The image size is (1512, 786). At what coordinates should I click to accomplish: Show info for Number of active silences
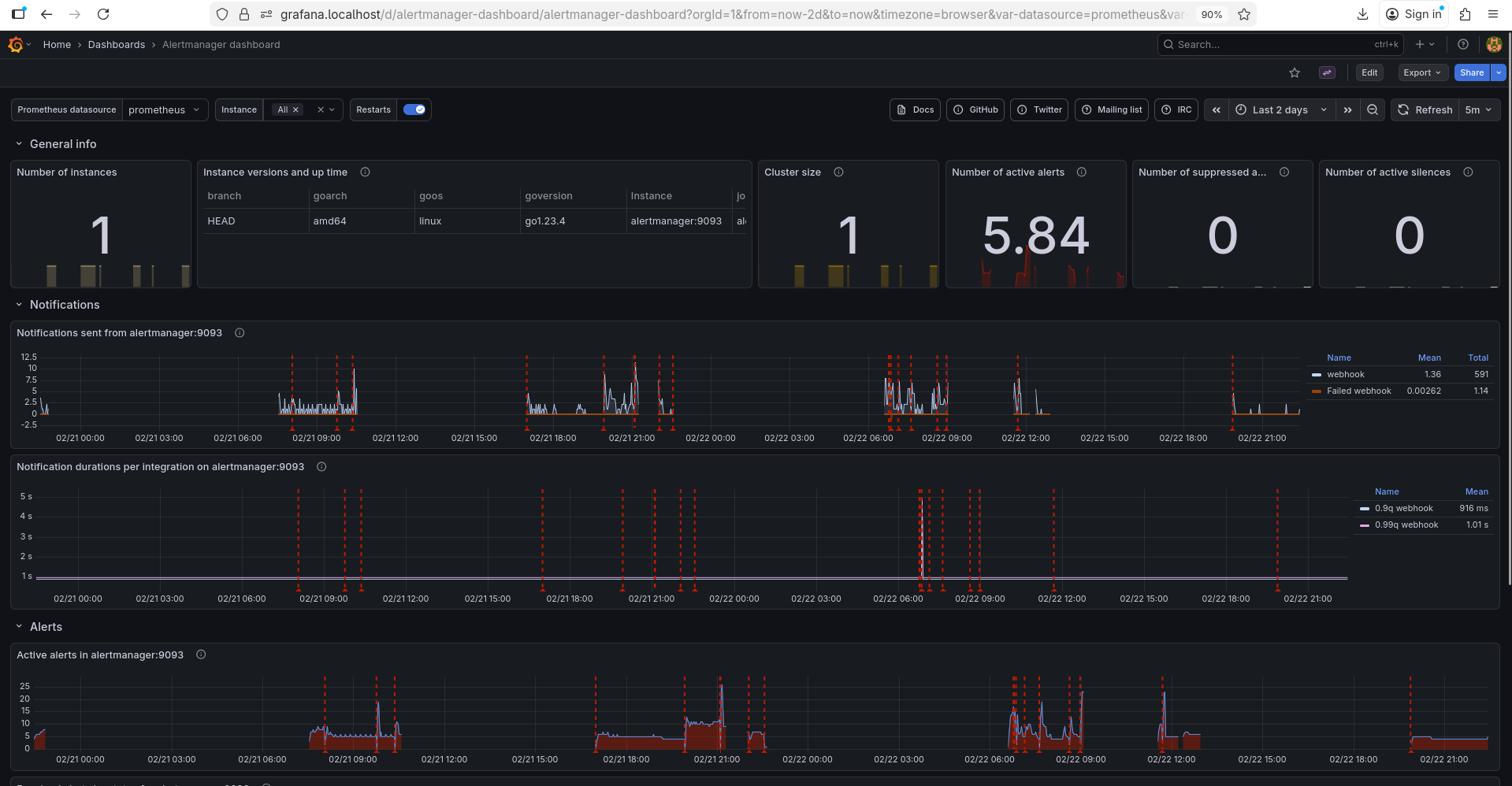(x=1469, y=172)
